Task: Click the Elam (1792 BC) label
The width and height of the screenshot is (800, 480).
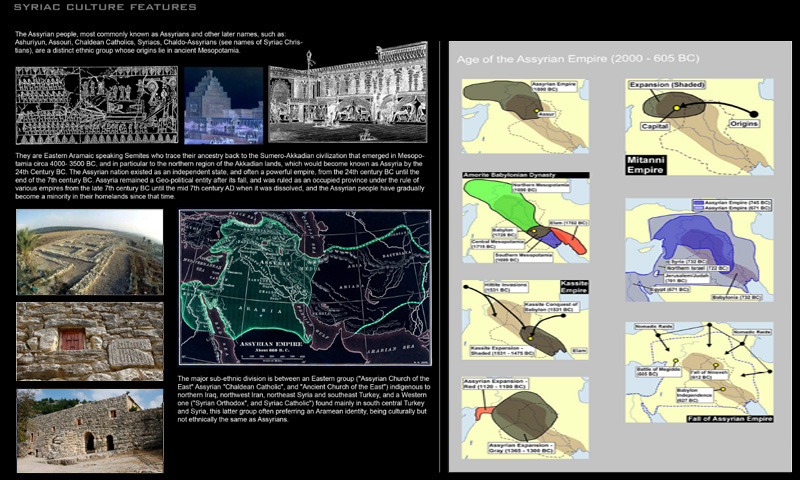Action: (568, 223)
